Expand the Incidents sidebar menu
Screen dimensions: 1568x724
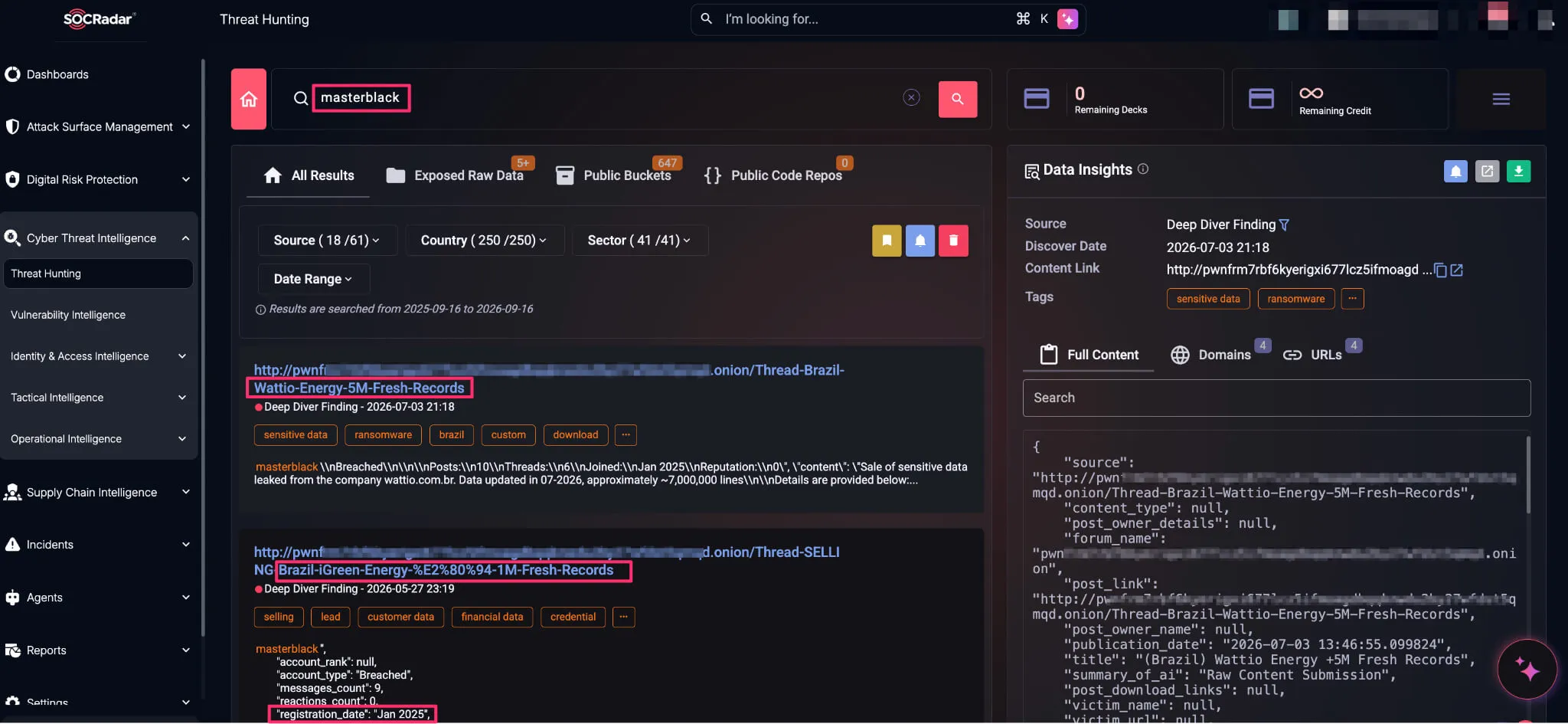point(185,545)
